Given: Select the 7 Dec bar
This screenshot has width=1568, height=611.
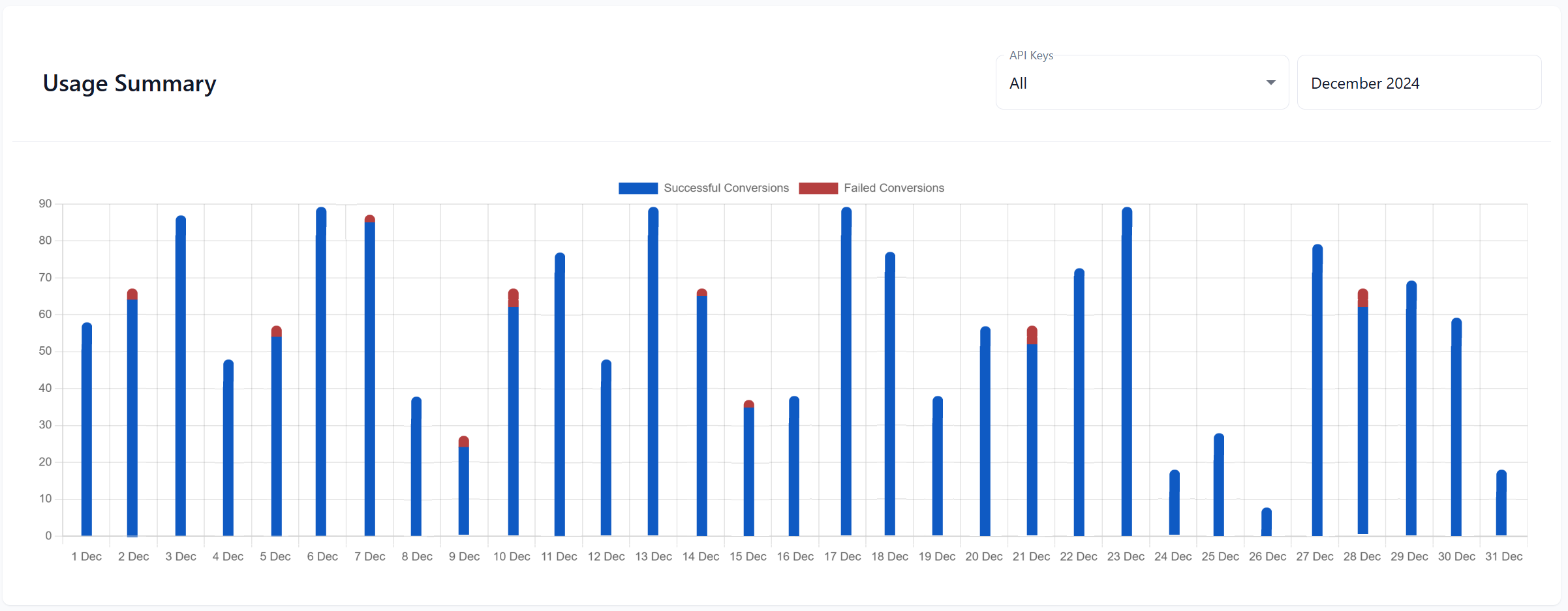Looking at the screenshot, I should [370, 375].
